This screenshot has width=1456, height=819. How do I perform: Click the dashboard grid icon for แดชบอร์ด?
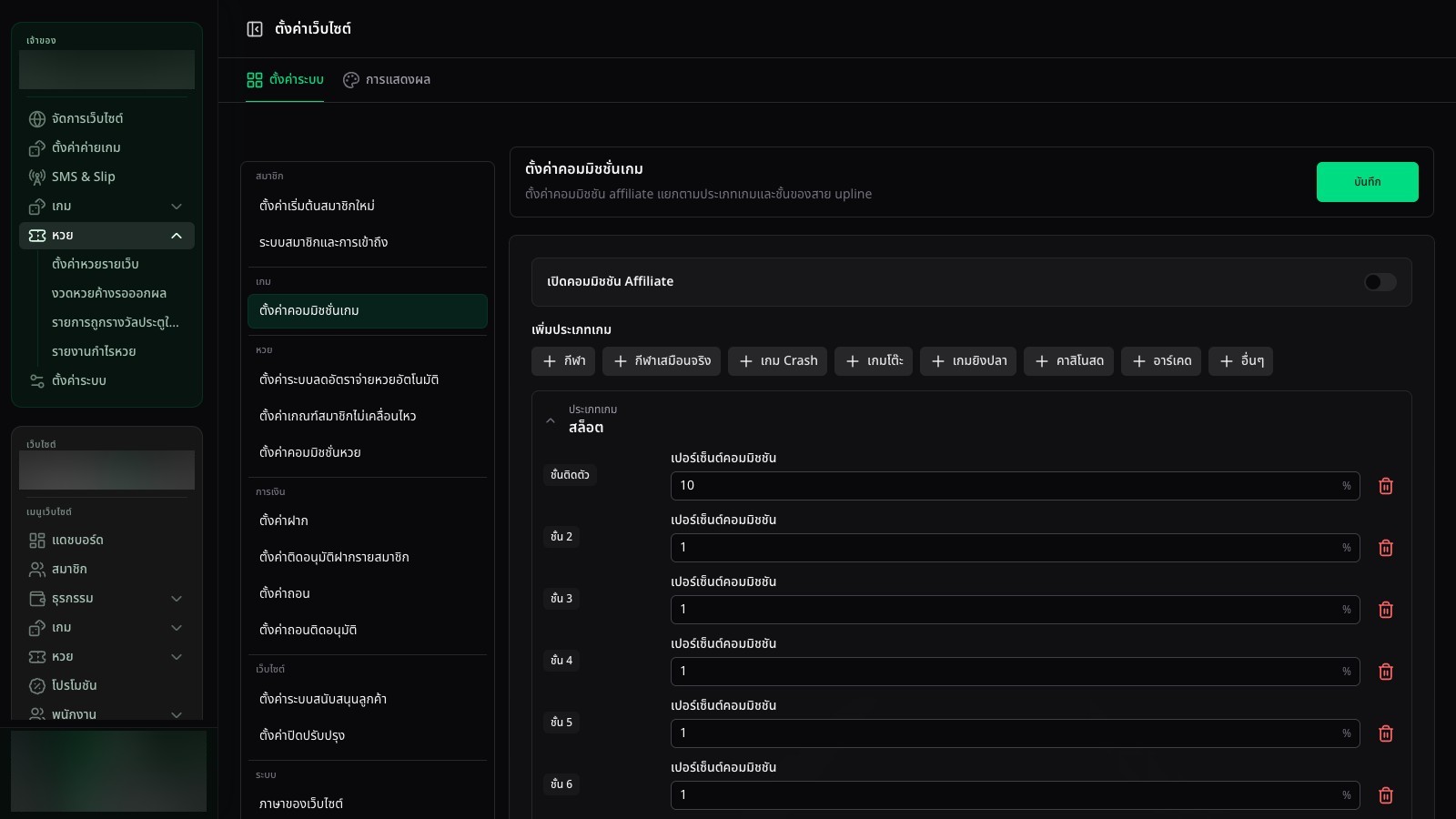(37, 541)
